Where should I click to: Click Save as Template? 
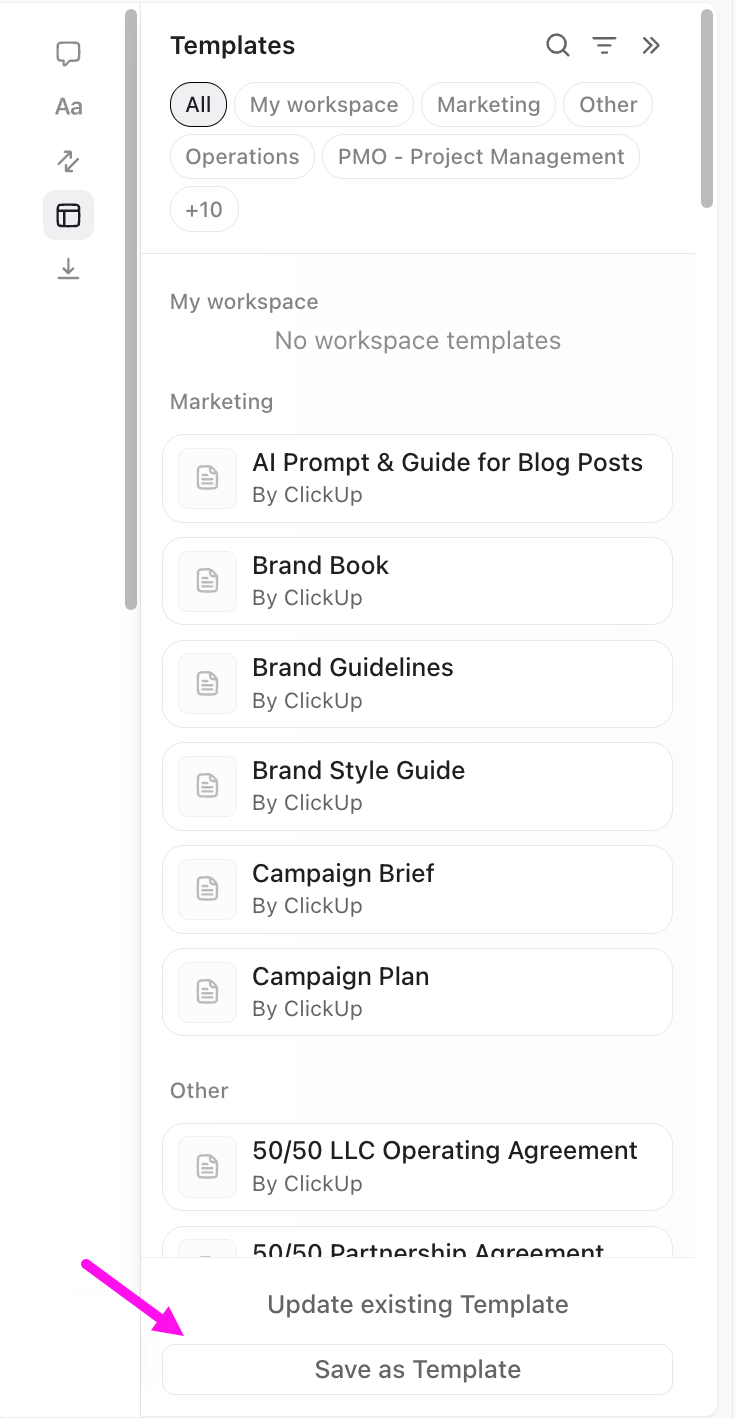coord(417,1369)
